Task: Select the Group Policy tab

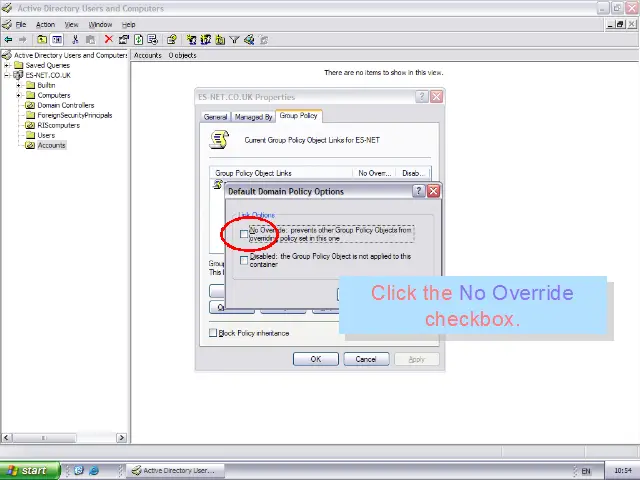Action: pyautogui.click(x=299, y=116)
